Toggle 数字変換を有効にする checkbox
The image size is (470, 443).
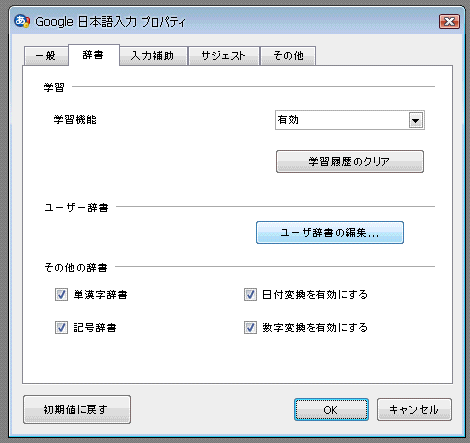pyautogui.click(x=250, y=328)
